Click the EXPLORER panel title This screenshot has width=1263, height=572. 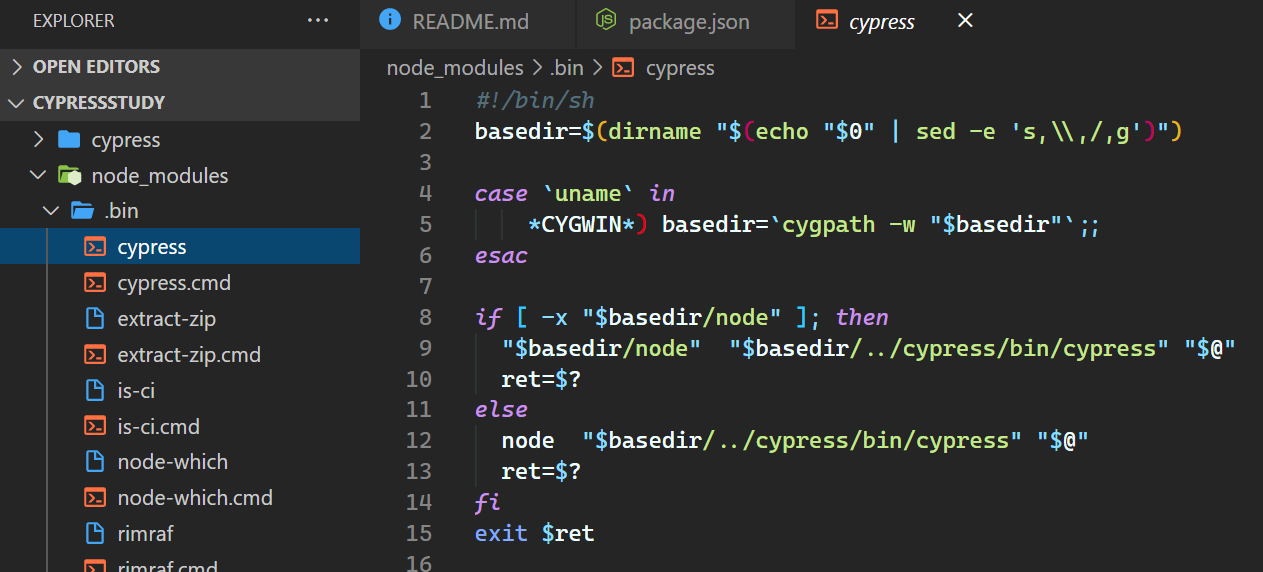[74, 20]
